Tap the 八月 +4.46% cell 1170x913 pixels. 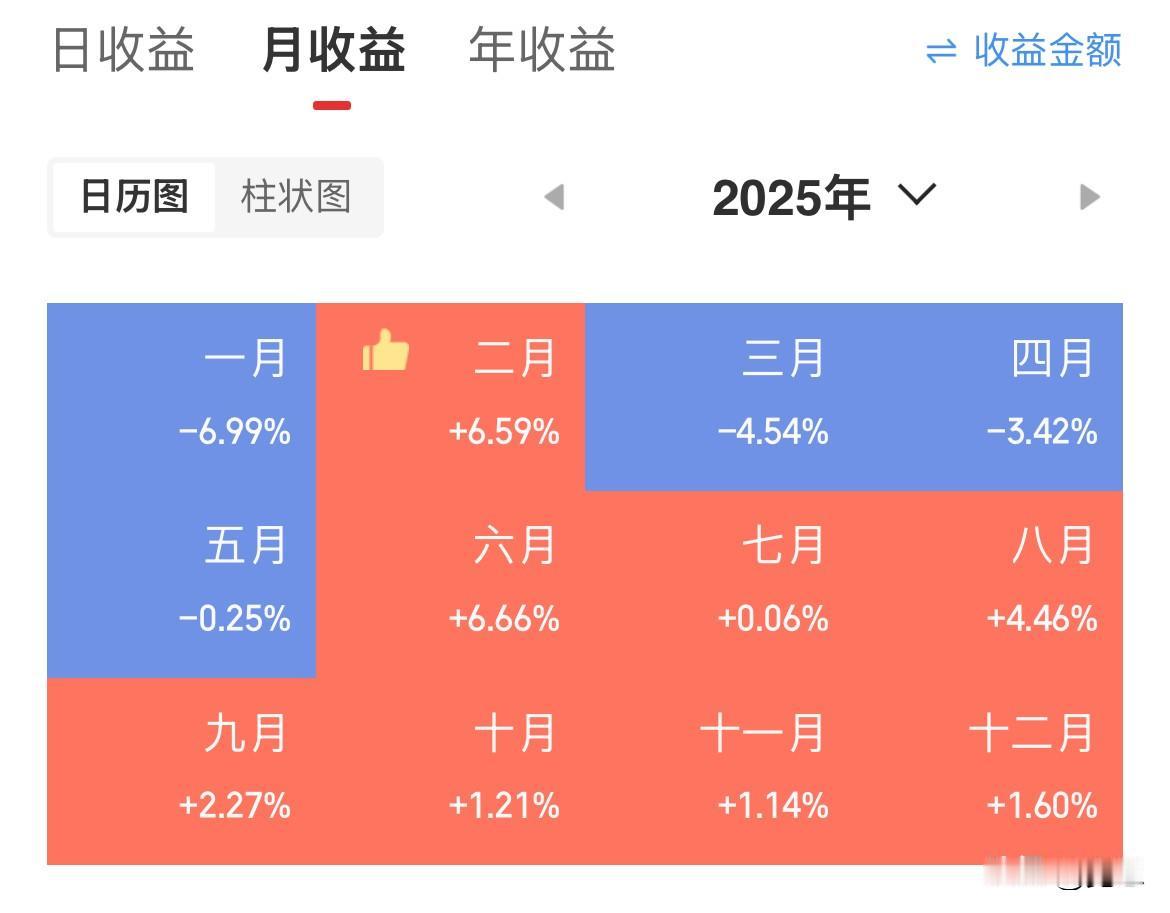(988, 583)
